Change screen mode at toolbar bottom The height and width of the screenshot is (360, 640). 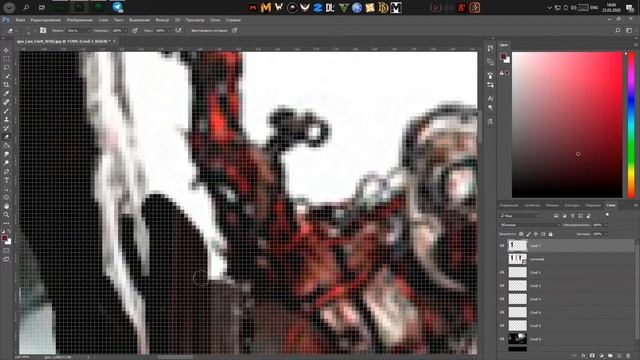point(6,259)
